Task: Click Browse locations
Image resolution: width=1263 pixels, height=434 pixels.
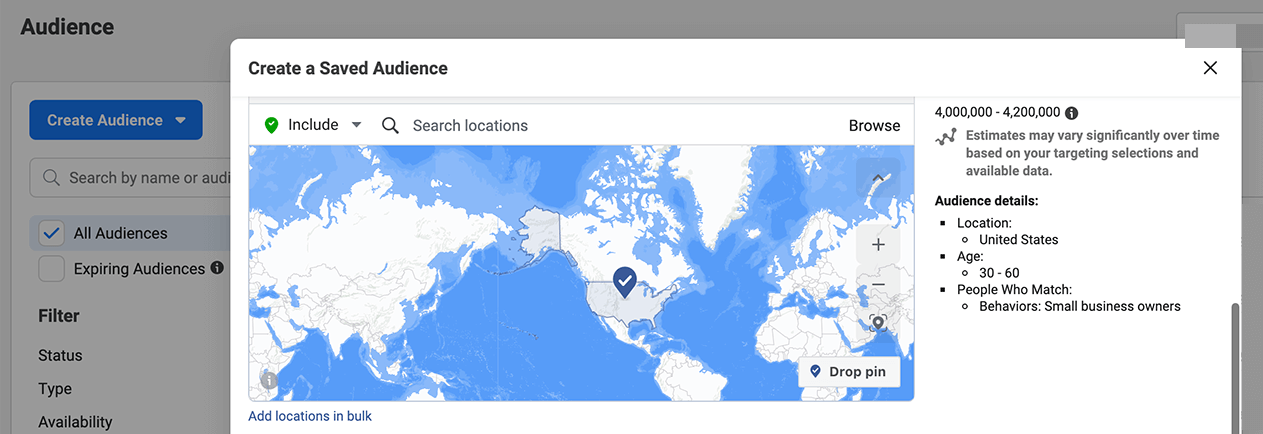Action: click(x=875, y=125)
